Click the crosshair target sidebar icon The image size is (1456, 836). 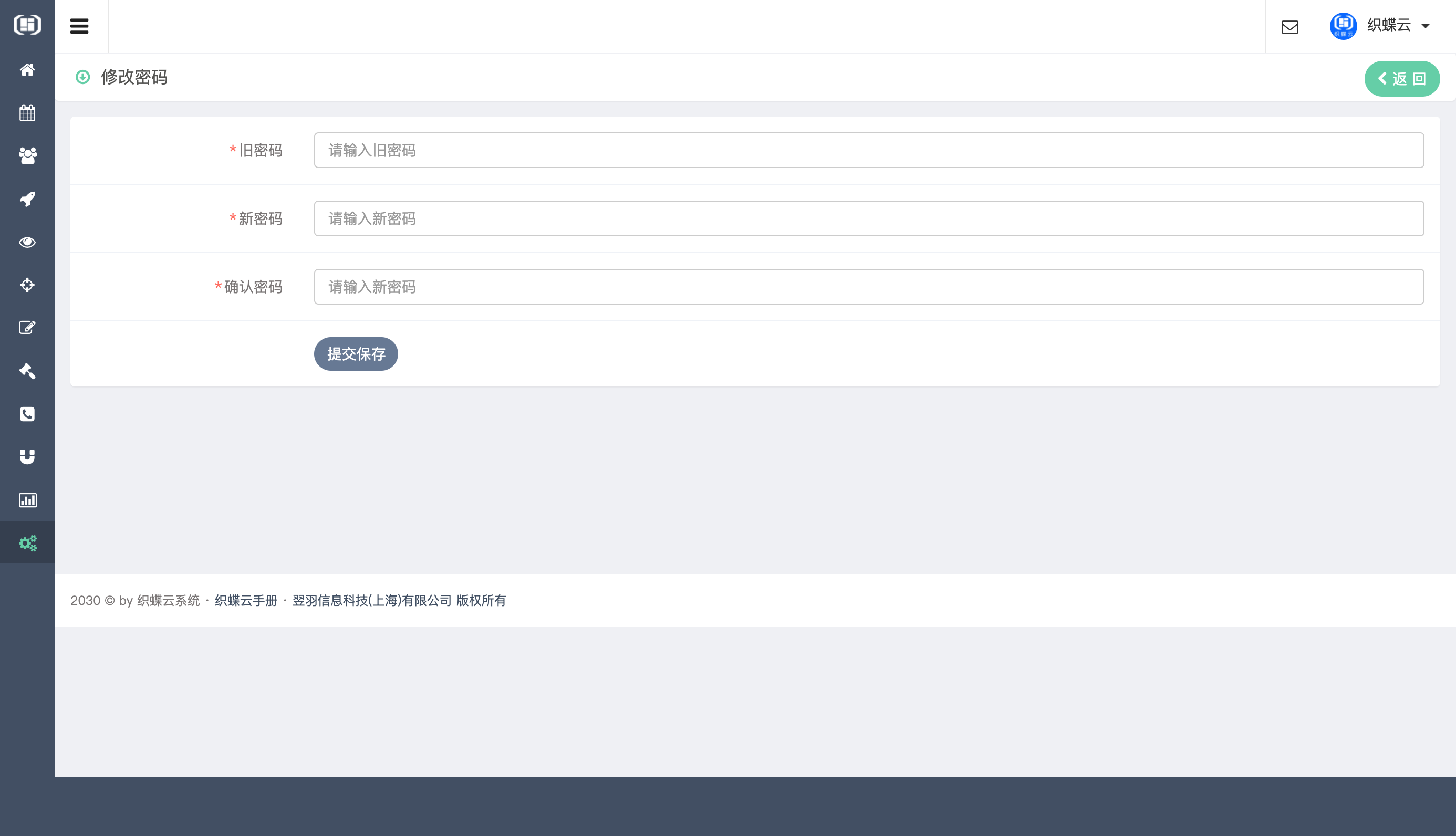27,285
